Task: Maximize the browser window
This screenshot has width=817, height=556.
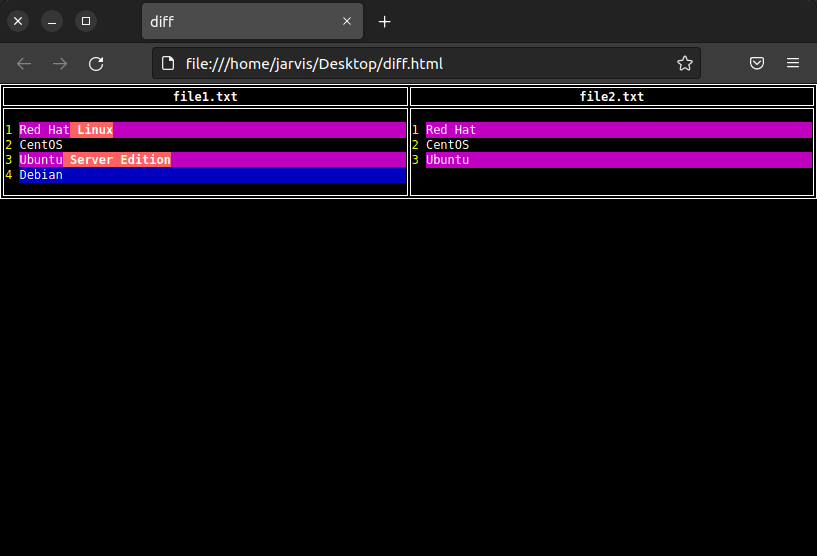Action: [x=86, y=21]
